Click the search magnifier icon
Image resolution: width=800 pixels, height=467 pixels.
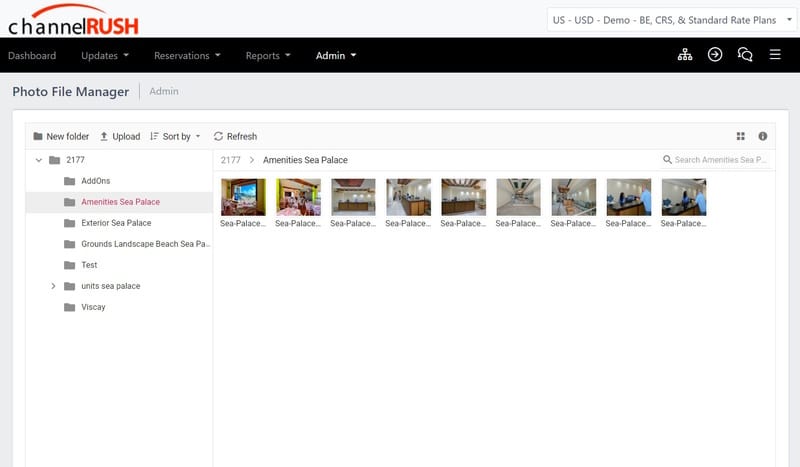(x=667, y=160)
